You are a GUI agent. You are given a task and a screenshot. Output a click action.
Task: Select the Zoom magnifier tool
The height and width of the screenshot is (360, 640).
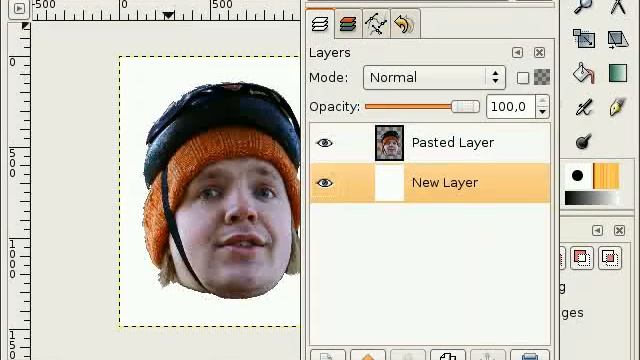pyautogui.click(x=583, y=7)
